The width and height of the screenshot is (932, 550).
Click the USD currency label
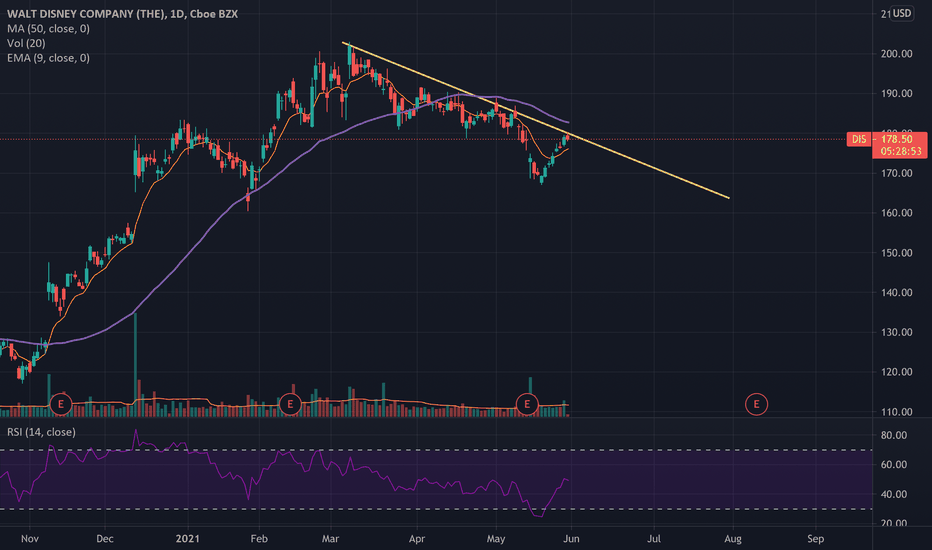902,13
